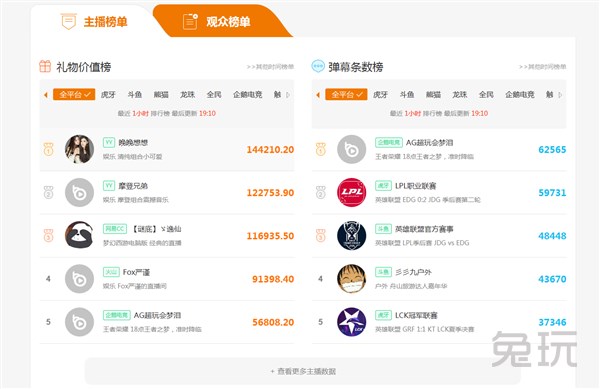The width and height of the screenshot is (600, 389).
Task: Select 虎牙 platform in 弹幕条数榜
Action: pyautogui.click(x=380, y=94)
